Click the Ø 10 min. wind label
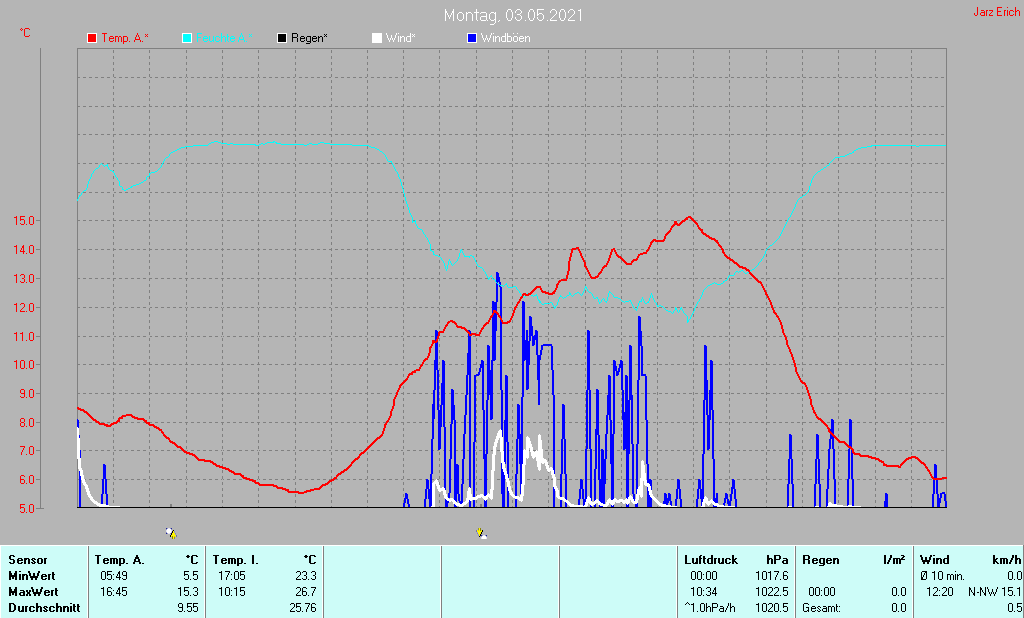The image size is (1024, 618). click(942, 576)
